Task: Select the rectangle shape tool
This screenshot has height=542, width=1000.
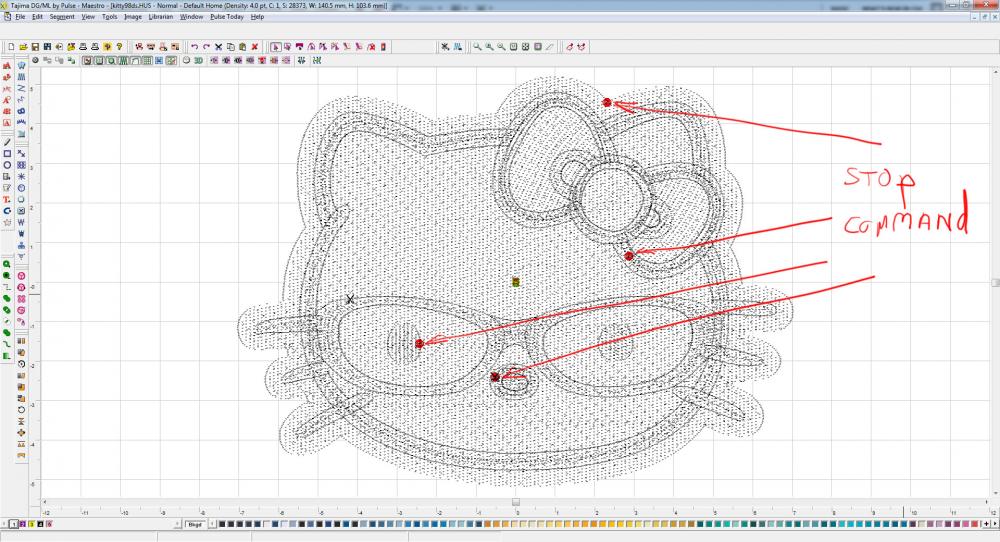Action: point(7,154)
